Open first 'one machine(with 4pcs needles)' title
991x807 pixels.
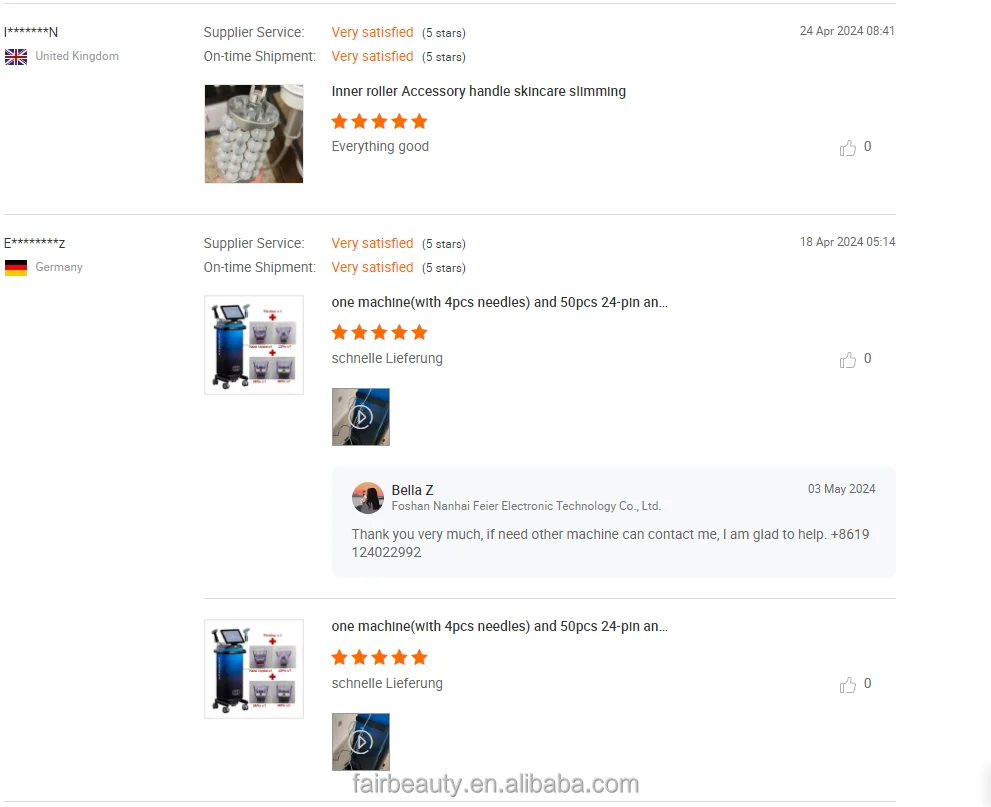(x=499, y=303)
